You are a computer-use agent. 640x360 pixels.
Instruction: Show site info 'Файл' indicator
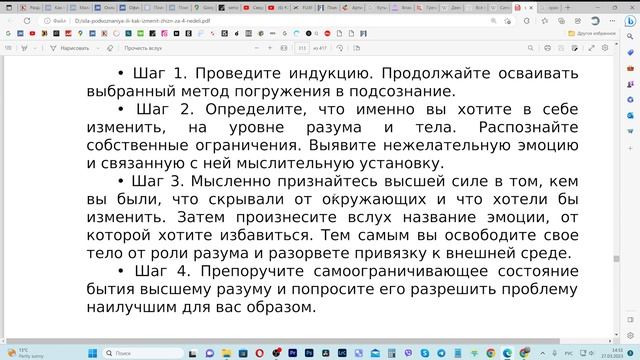(55, 20)
